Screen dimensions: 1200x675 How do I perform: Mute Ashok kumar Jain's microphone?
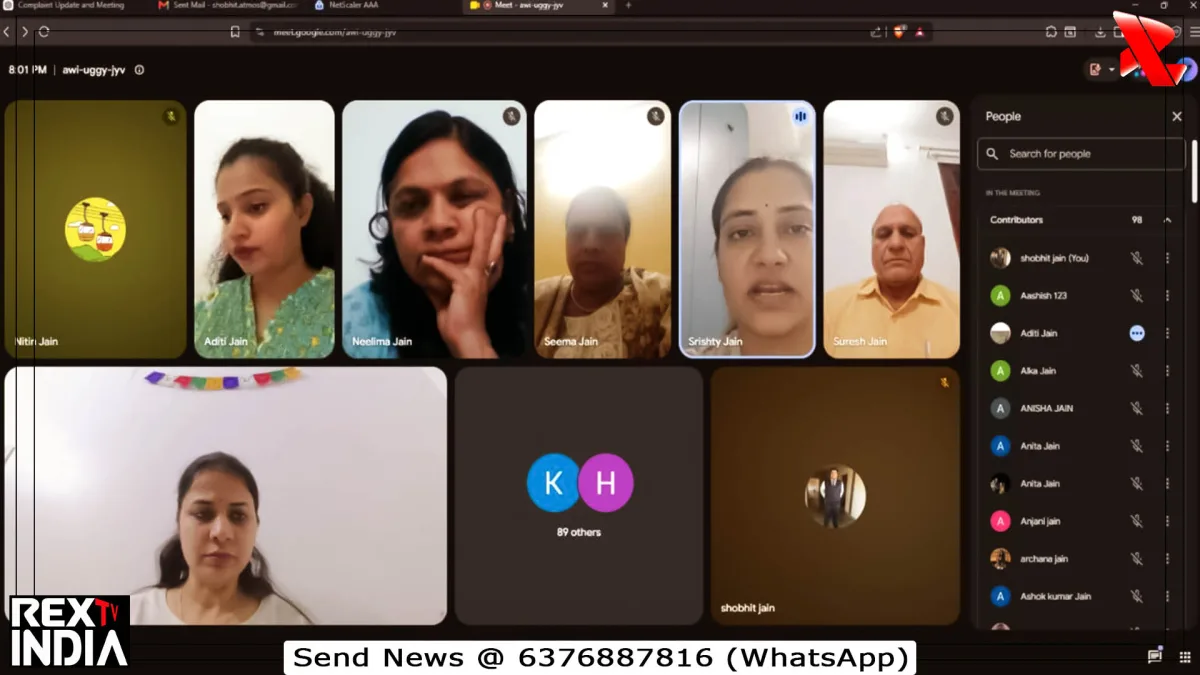1136,597
